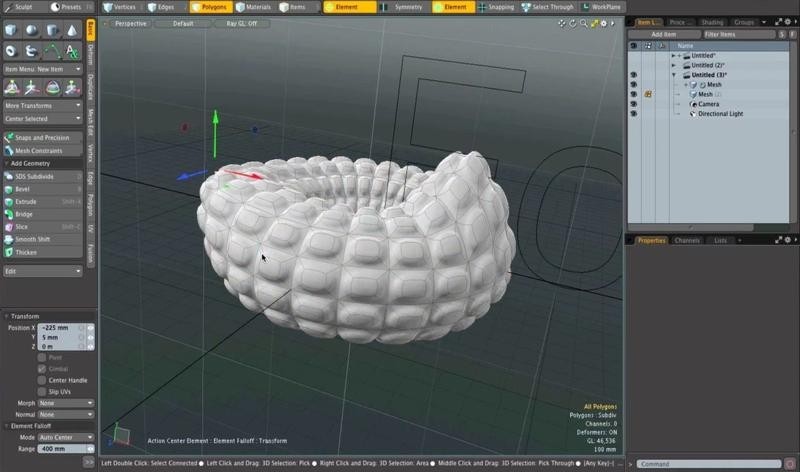This screenshot has width=800, height=472.
Task: Switch to the Channels tab
Action: [687, 240]
